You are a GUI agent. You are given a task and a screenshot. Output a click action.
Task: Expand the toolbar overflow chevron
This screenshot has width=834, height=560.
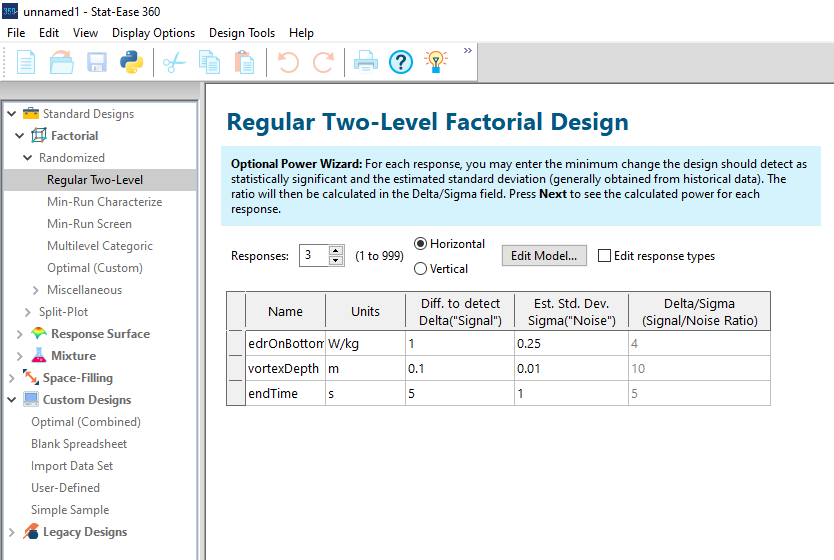coord(468,51)
